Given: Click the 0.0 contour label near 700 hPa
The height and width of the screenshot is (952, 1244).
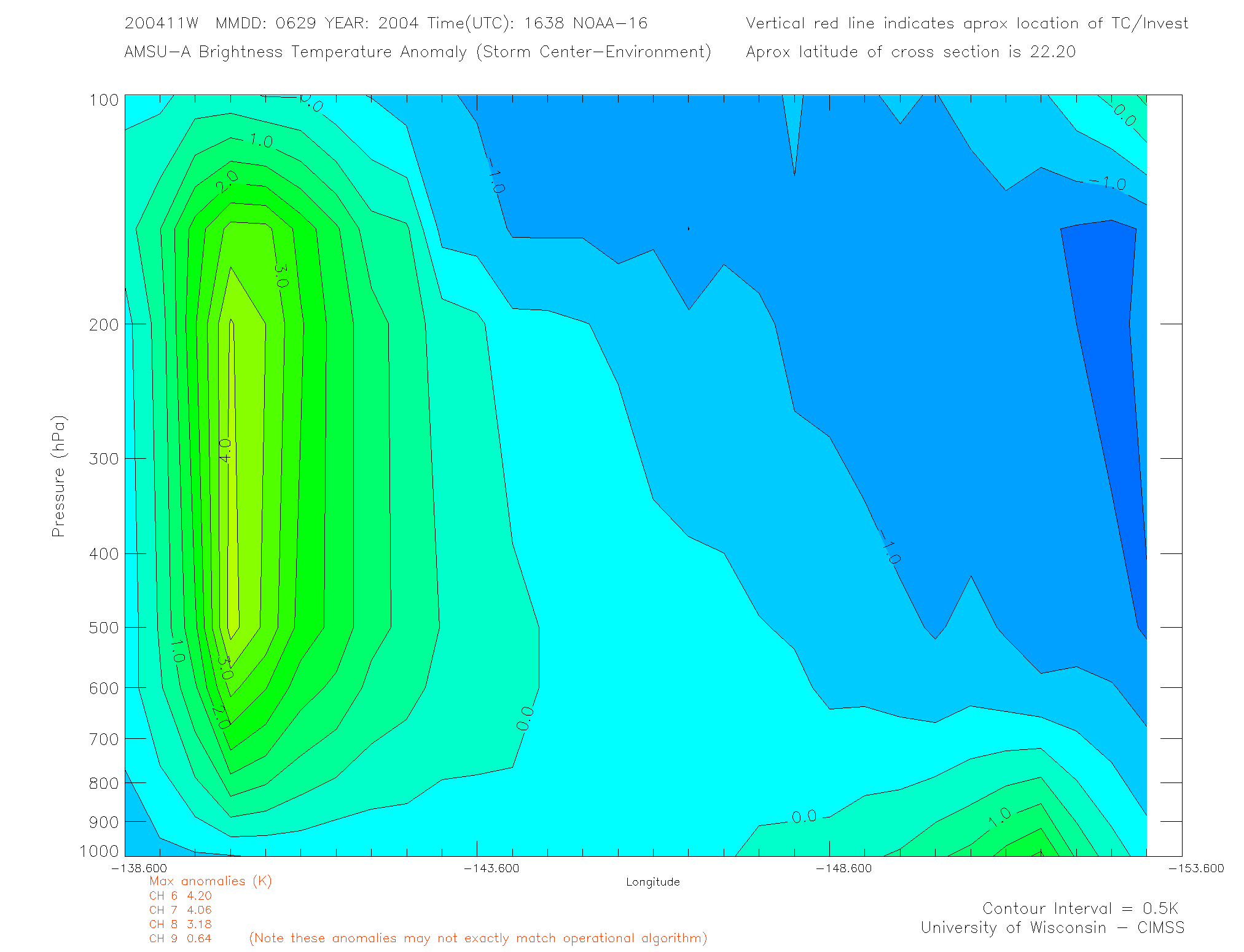Looking at the screenshot, I should click(x=525, y=719).
